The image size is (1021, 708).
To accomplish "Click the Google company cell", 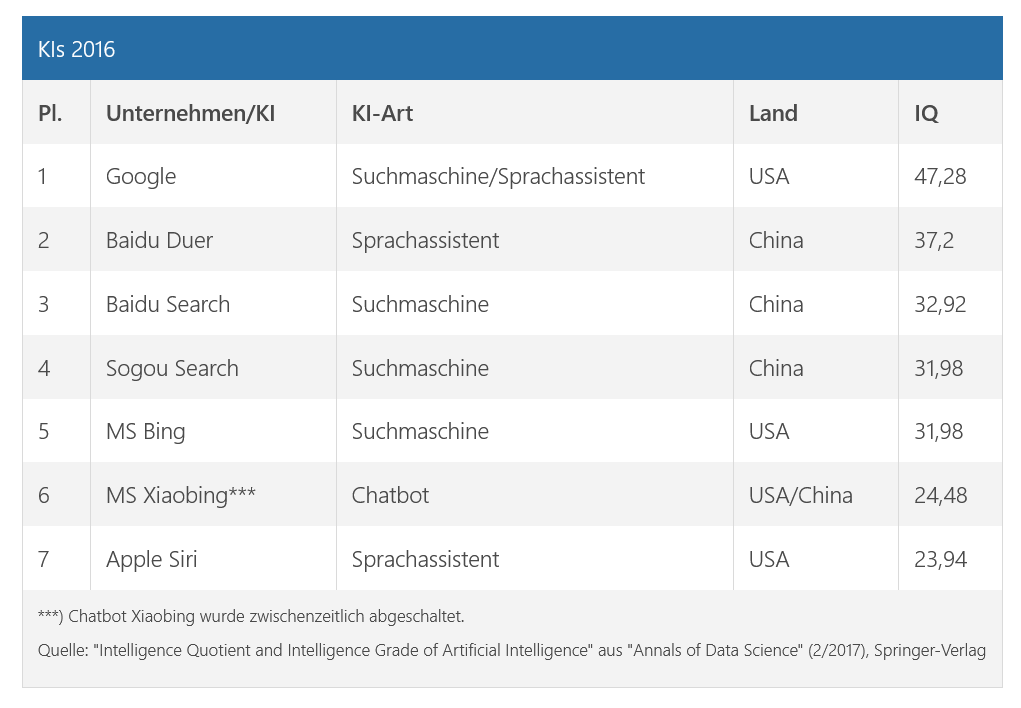I will pyautogui.click(x=141, y=177).
